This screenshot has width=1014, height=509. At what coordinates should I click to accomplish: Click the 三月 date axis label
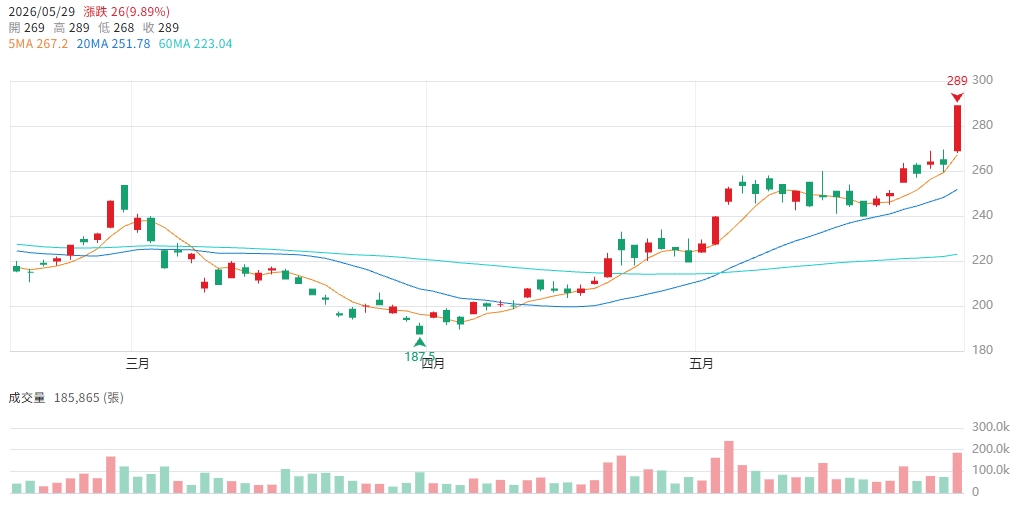click(x=138, y=363)
